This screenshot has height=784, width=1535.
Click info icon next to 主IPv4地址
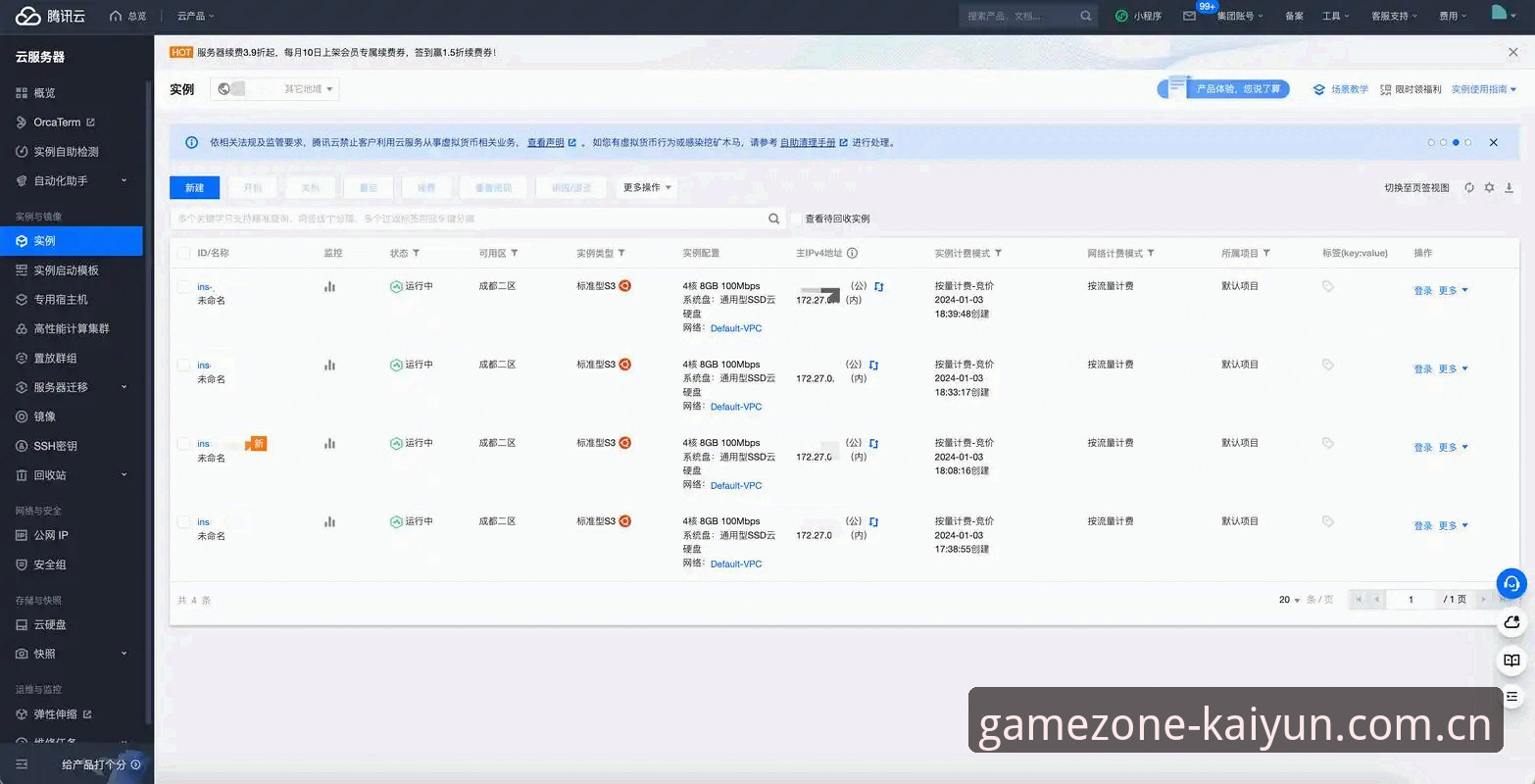(852, 253)
